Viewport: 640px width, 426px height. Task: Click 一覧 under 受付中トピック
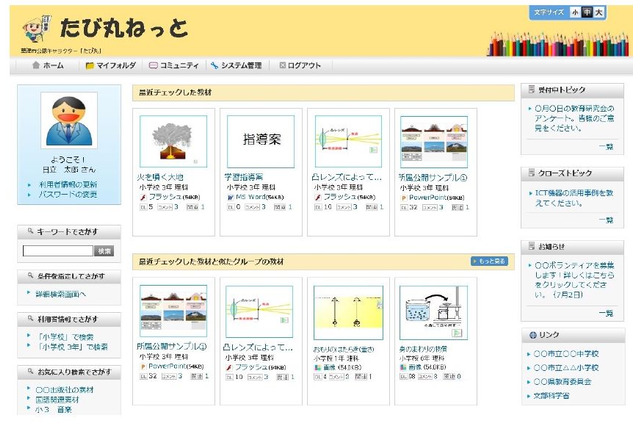[x=606, y=147]
